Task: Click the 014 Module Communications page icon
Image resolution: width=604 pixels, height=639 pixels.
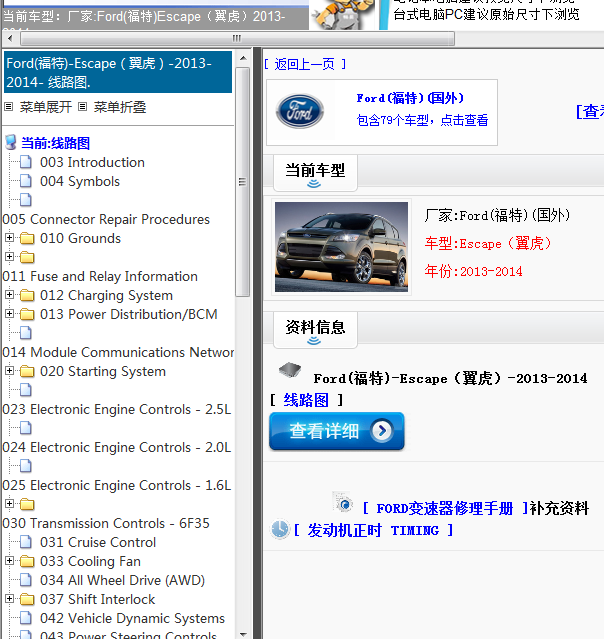Action: point(26,333)
